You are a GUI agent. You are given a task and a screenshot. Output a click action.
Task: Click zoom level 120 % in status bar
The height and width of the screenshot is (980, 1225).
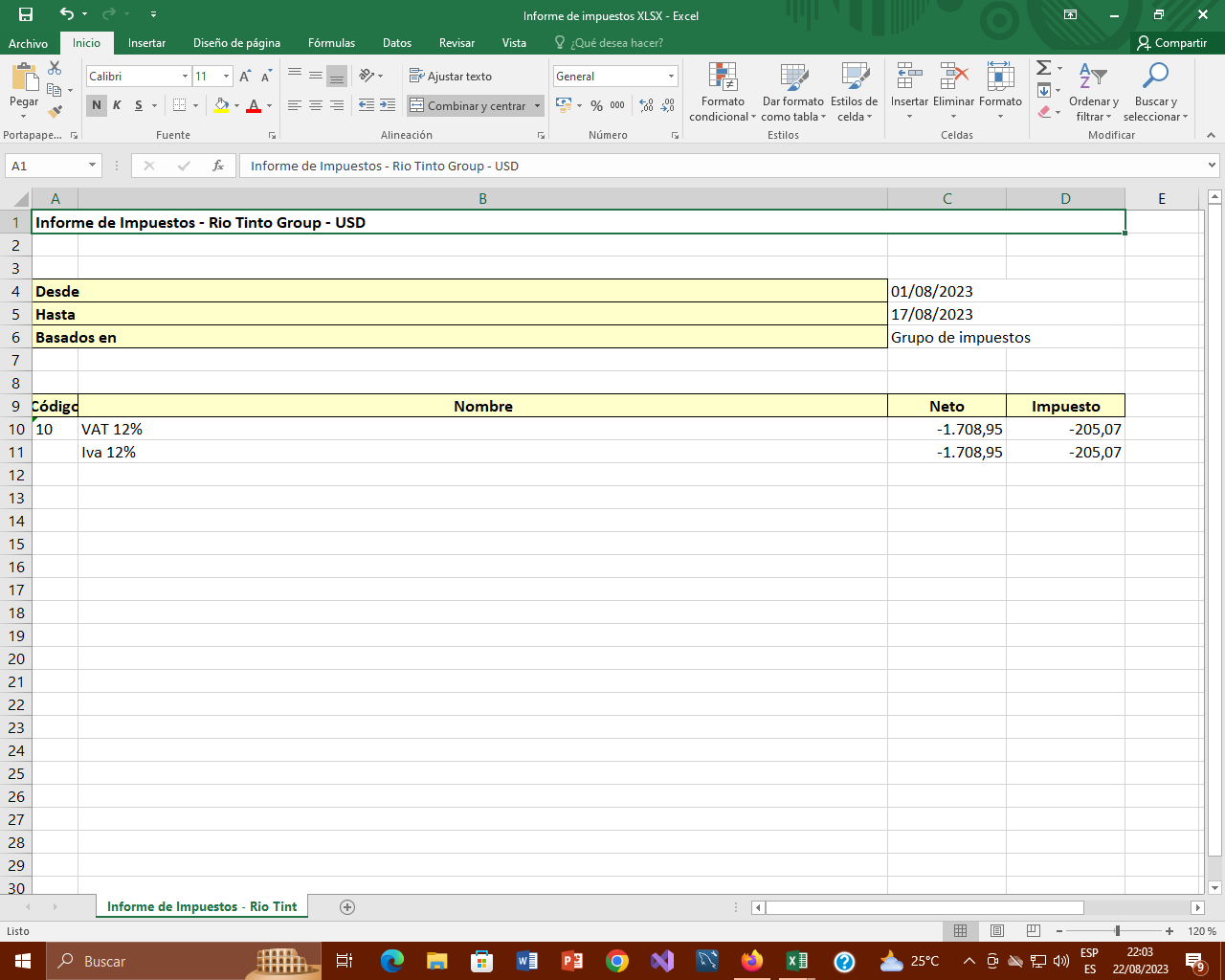click(x=1202, y=931)
